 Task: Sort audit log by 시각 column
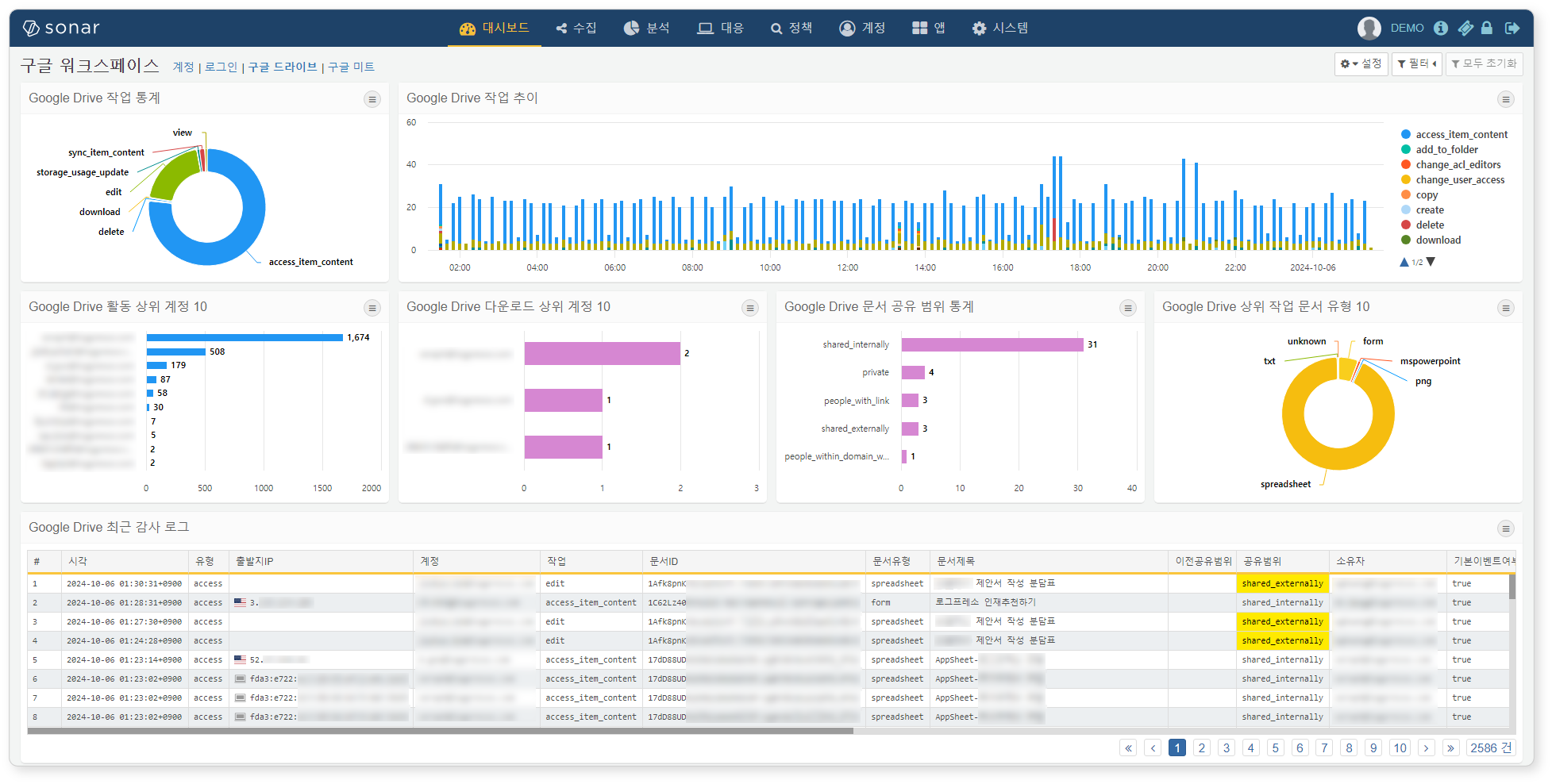tap(125, 561)
